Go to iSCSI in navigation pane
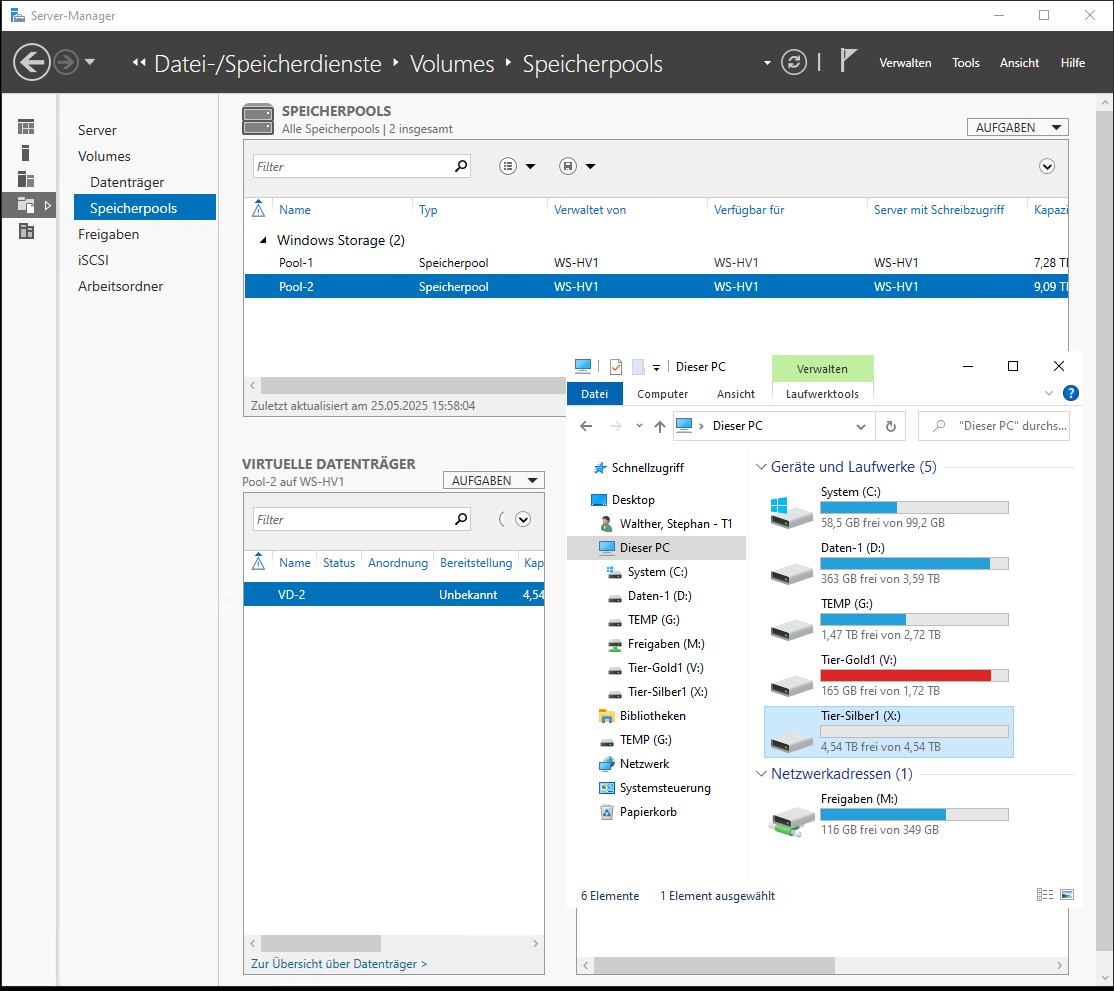Image resolution: width=1114 pixels, height=991 pixels. coord(93,260)
